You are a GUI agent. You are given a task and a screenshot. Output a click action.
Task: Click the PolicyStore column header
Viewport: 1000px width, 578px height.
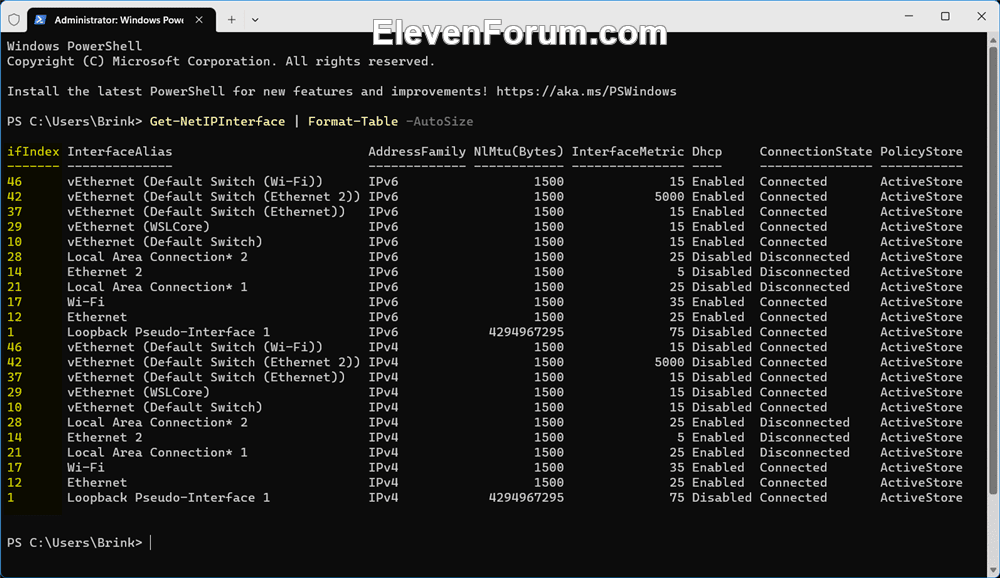point(921,151)
